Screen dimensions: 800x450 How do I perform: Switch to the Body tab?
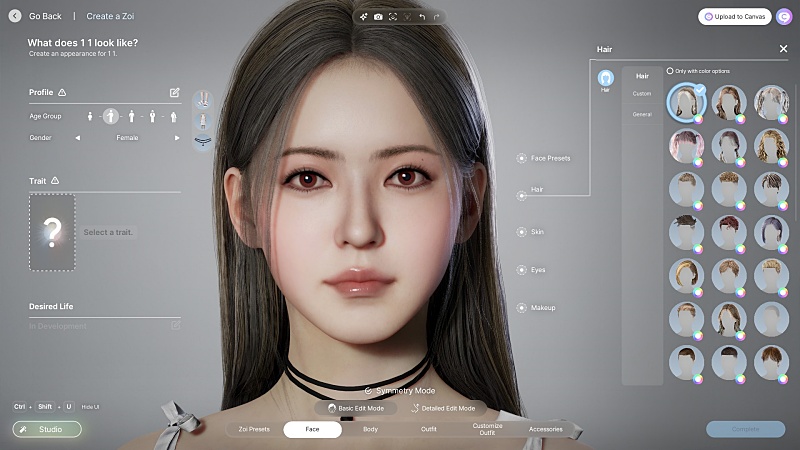(x=370, y=429)
